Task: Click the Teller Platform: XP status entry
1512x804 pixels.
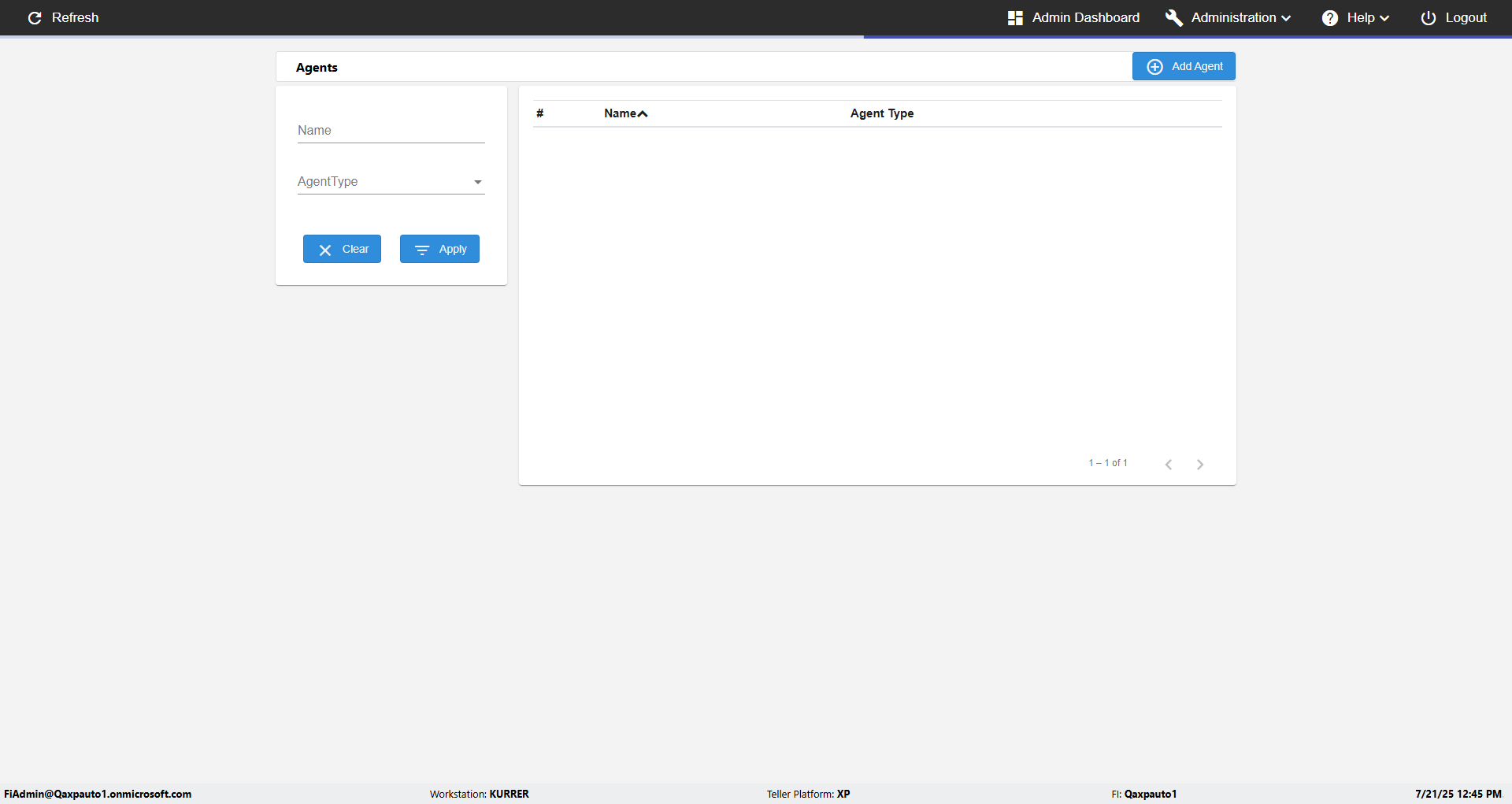Action: [809, 794]
